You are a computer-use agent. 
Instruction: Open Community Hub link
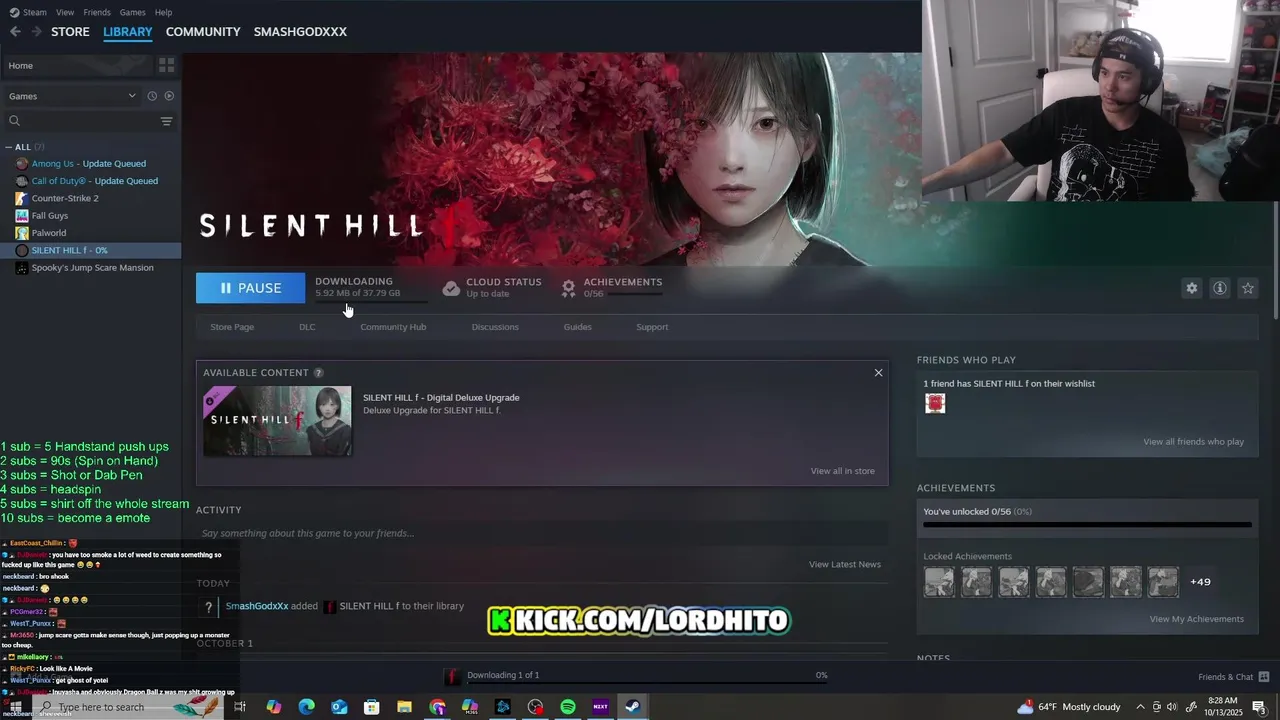click(393, 327)
